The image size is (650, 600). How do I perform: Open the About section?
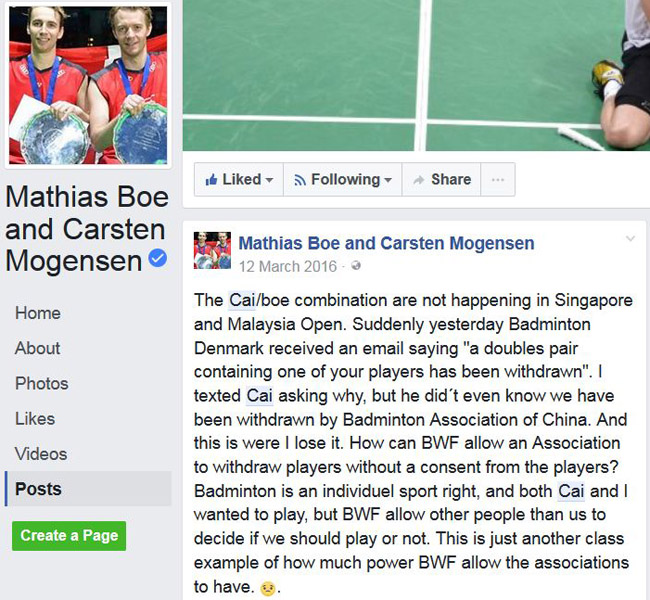[x=37, y=348]
